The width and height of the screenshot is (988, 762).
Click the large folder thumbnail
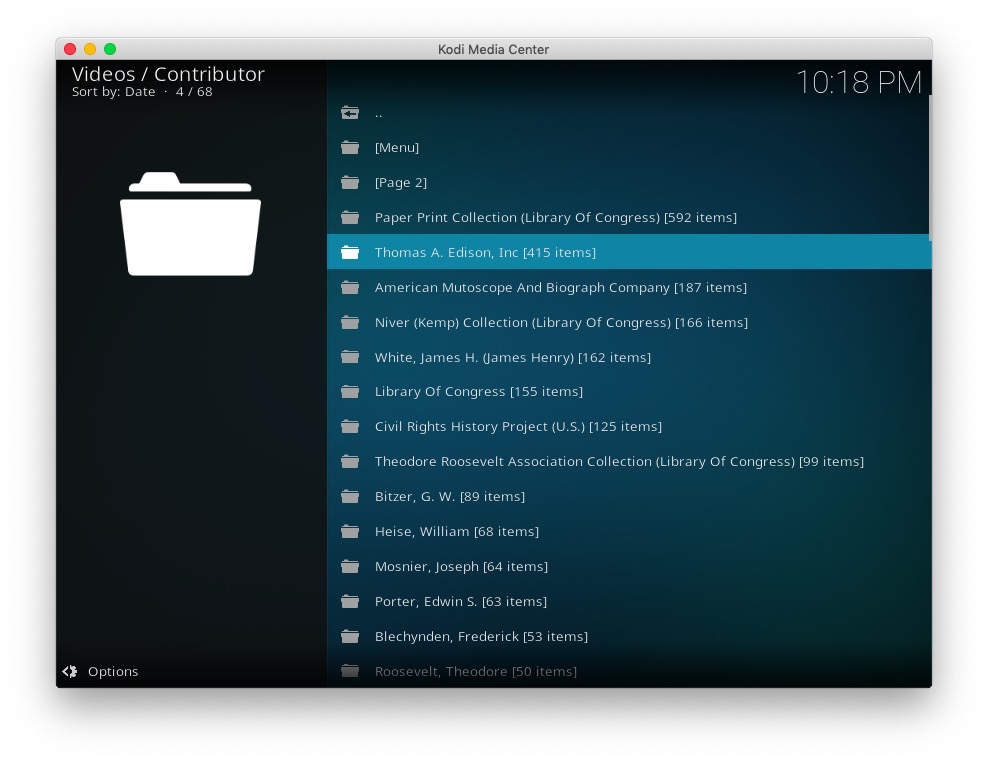190,224
